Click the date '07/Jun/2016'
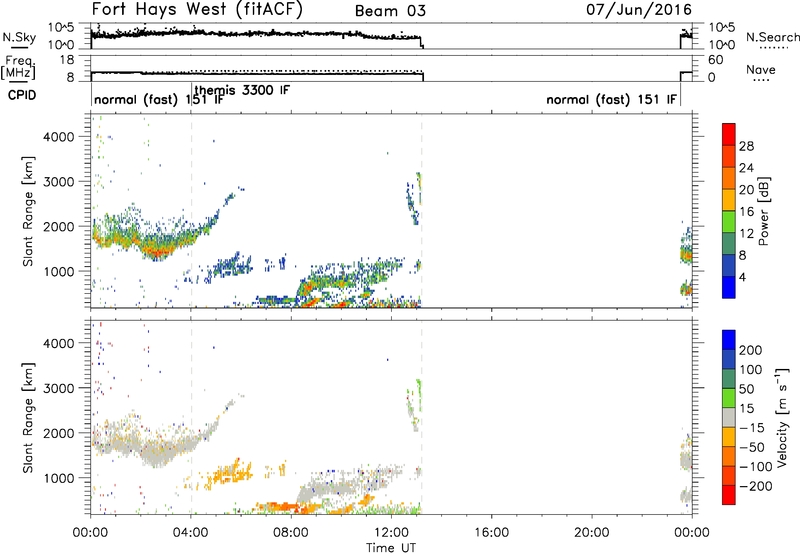The width and height of the screenshot is (800, 554). (x=639, y=10)
